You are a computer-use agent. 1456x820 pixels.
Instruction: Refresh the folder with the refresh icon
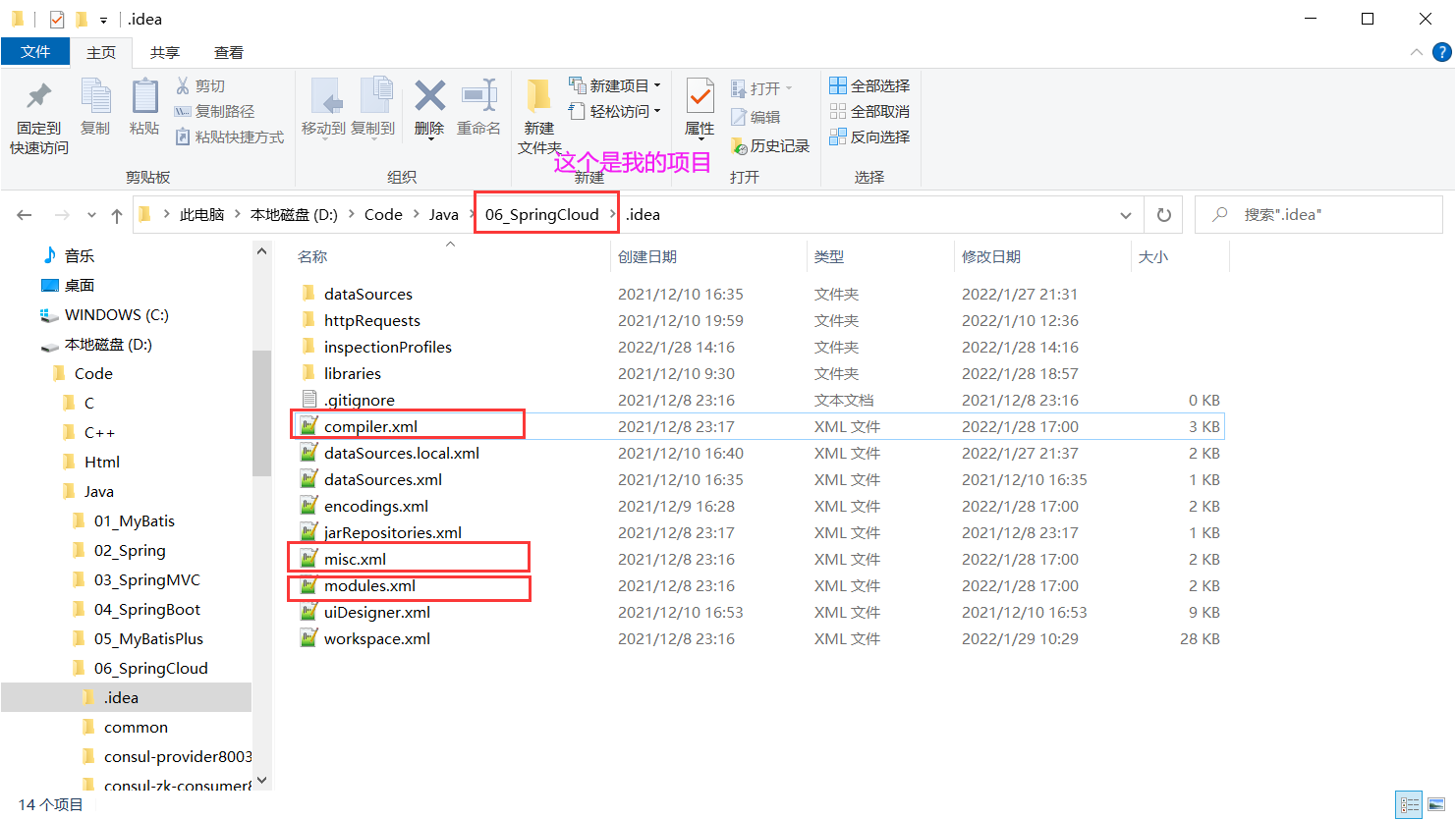[1163, 214]
